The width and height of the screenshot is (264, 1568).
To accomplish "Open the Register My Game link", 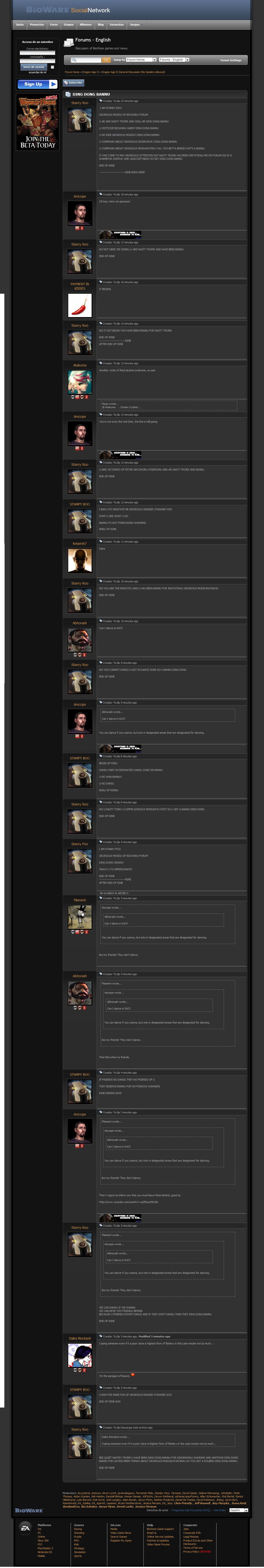I will click(121, 1540).
